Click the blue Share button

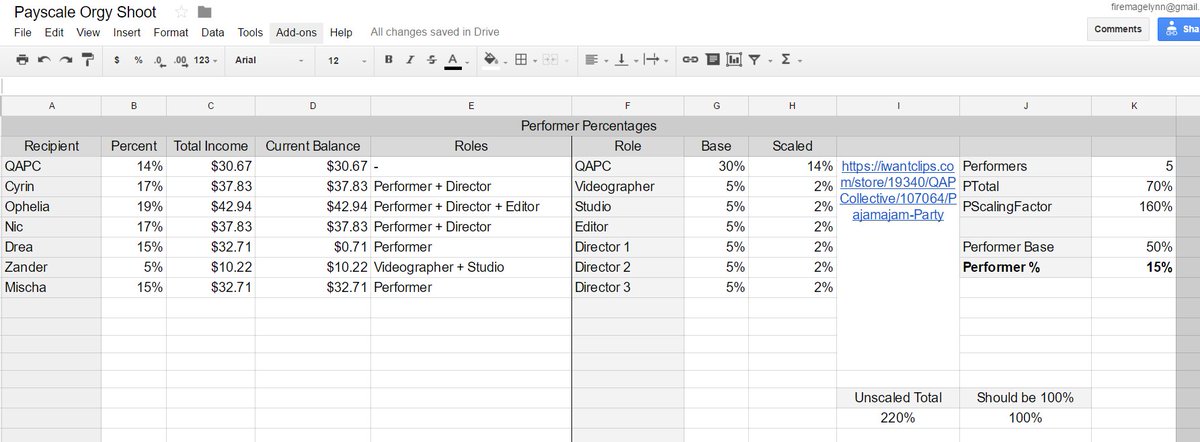[x=1179, y=29]
